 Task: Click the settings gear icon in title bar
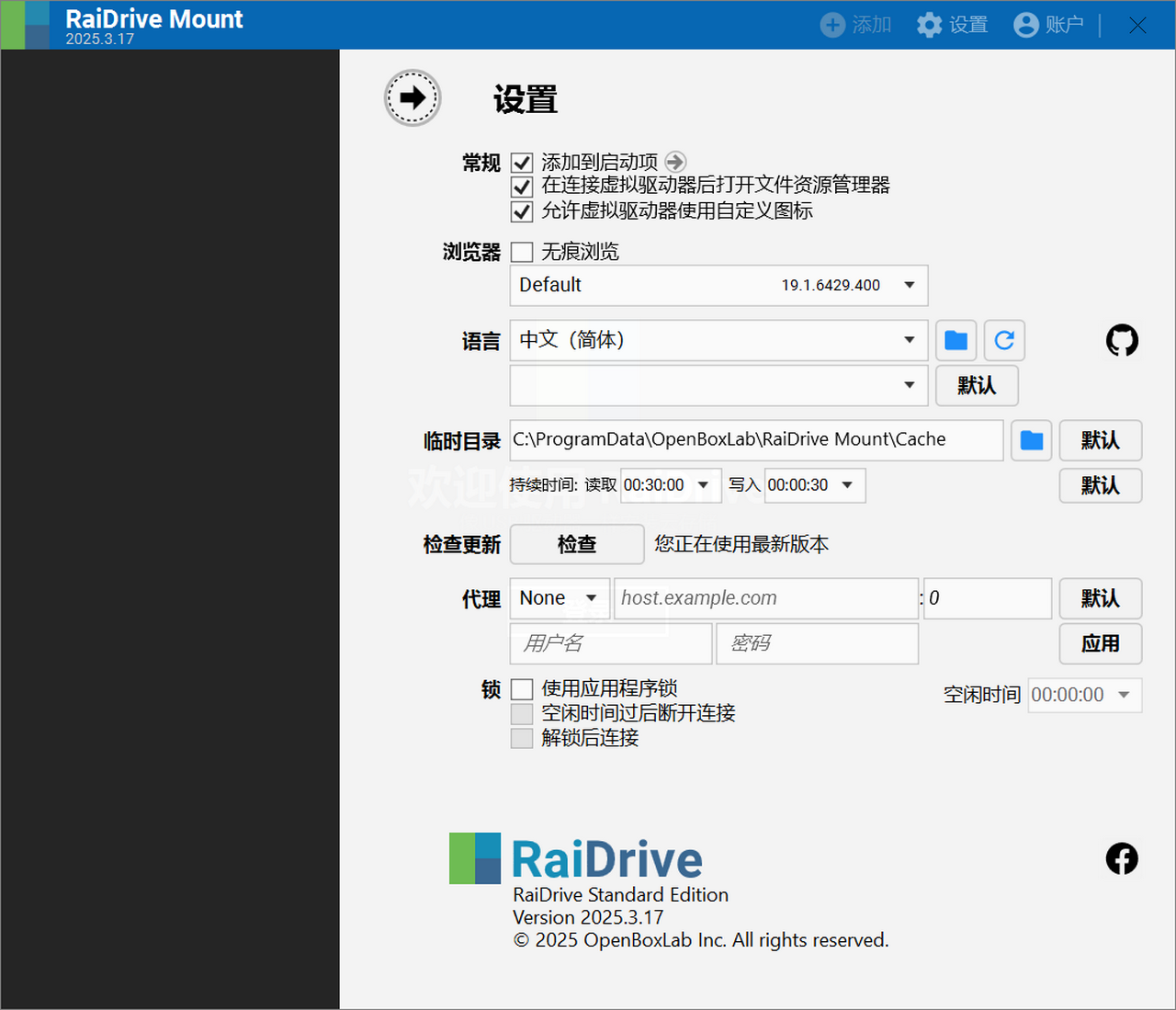(x=930, y=25)
